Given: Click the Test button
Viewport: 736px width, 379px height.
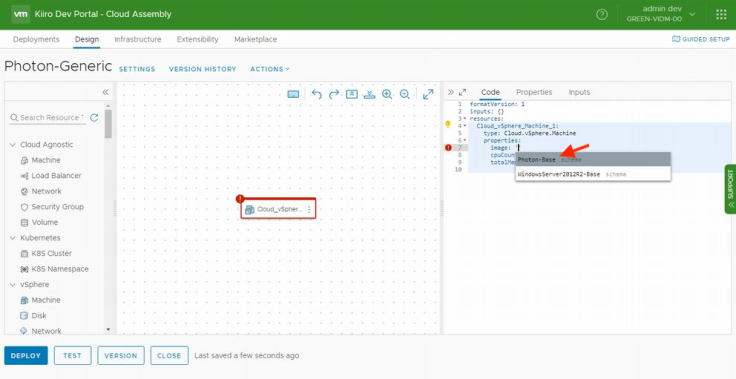Looking at the screenshot, I should pos(73,356).
